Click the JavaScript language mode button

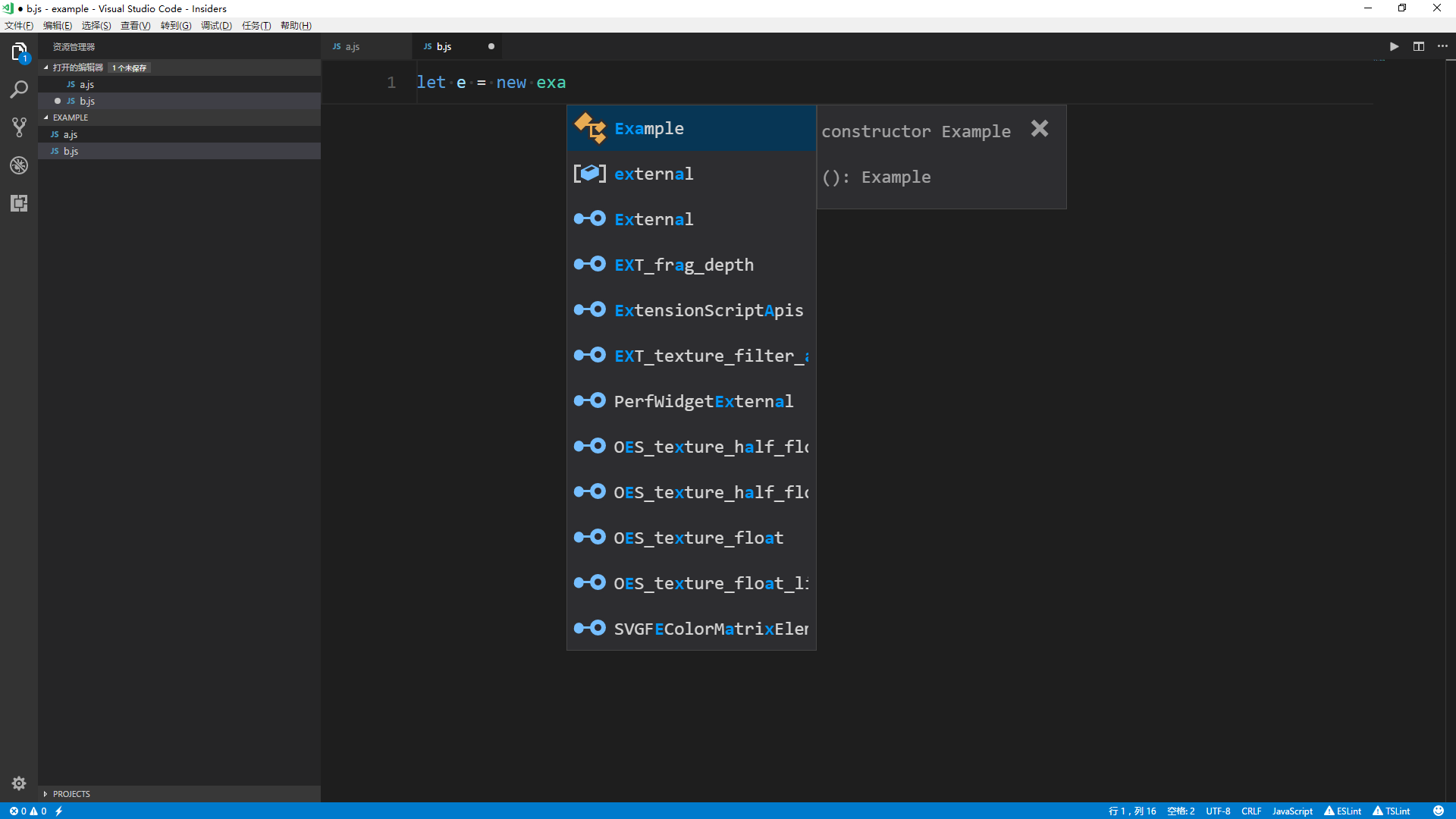(1292, 811)
